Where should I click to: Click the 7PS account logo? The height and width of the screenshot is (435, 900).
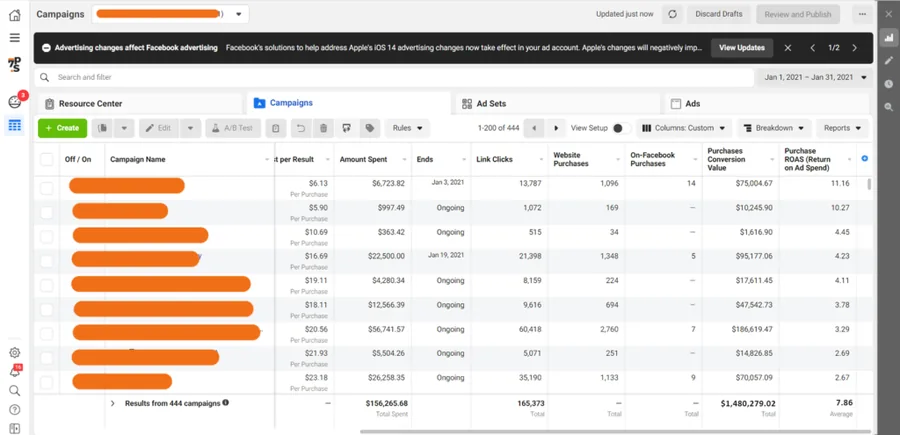click(x=14, y=64)
